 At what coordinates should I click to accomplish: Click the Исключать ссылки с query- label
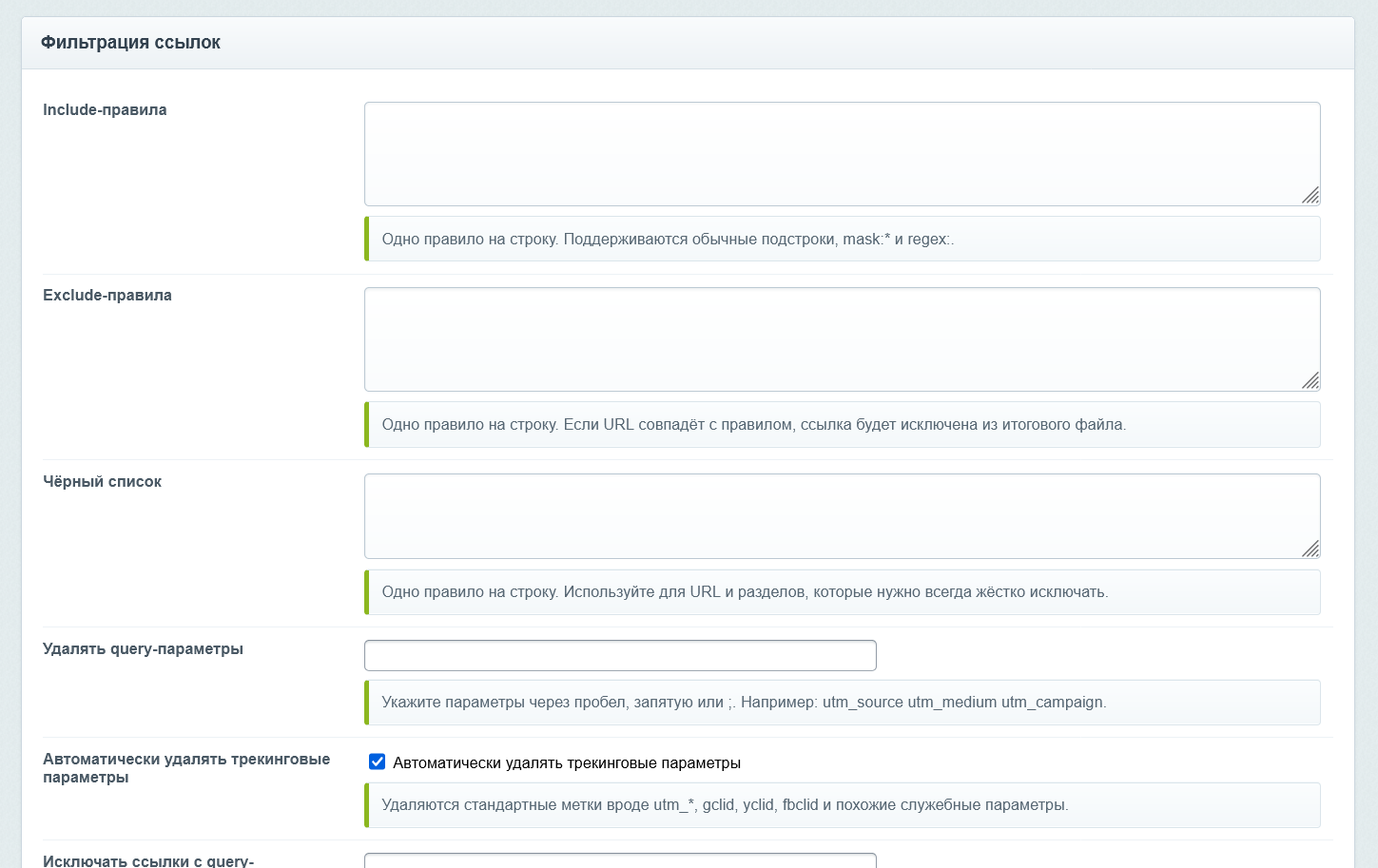[x=148, y=860]
